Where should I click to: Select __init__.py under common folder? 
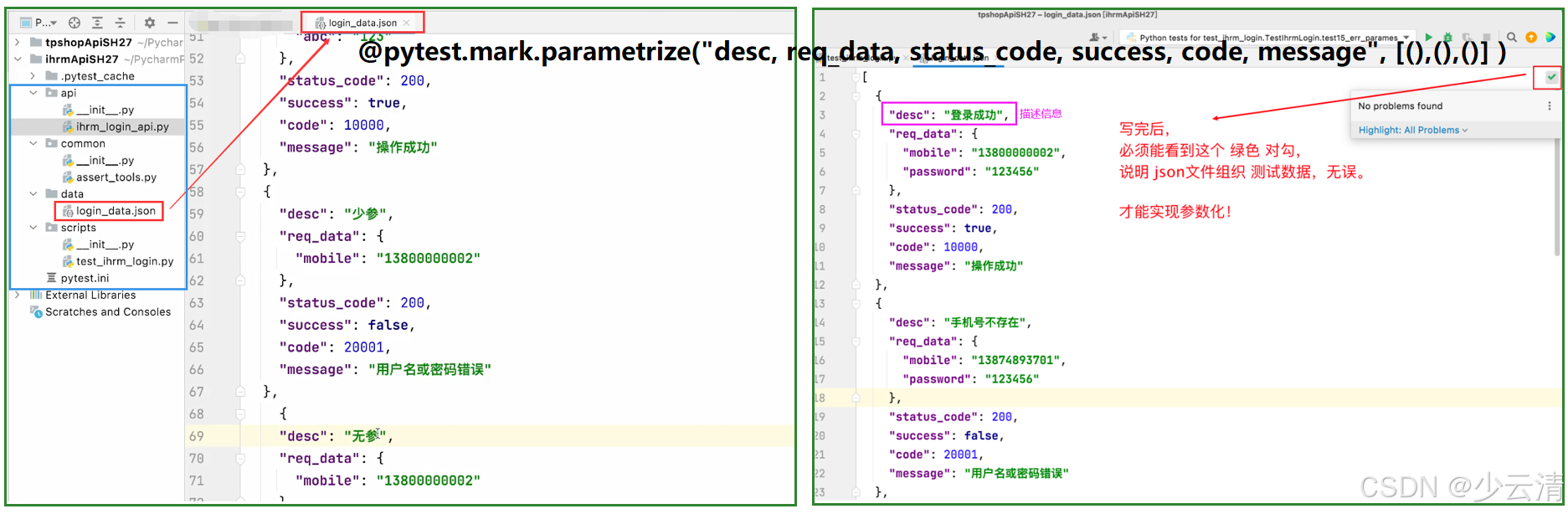click(98, 160)
